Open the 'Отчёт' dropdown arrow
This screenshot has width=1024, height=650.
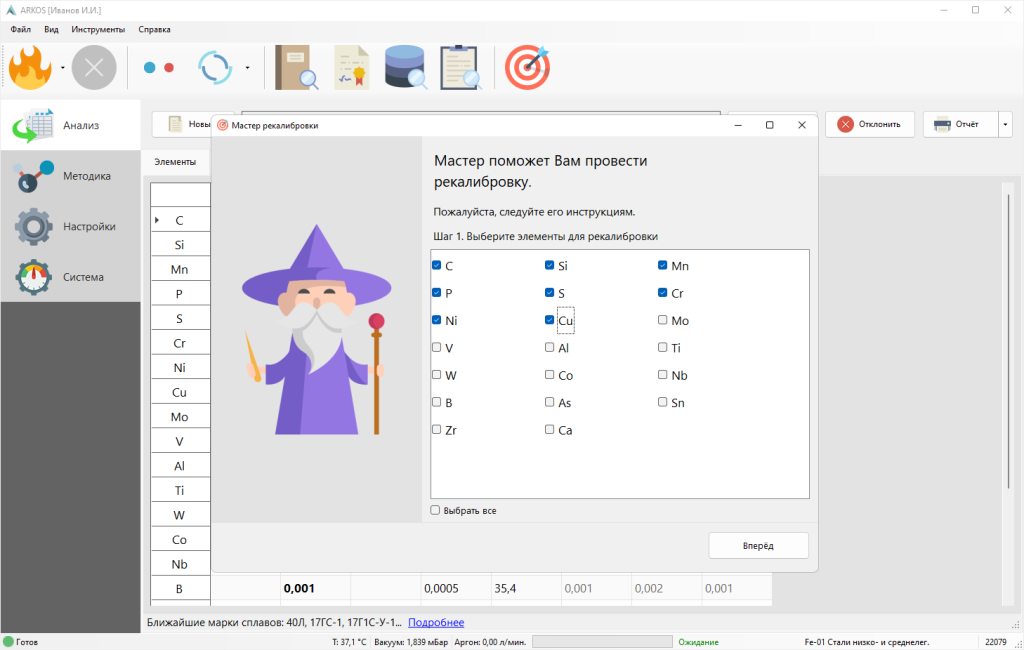1004,125
